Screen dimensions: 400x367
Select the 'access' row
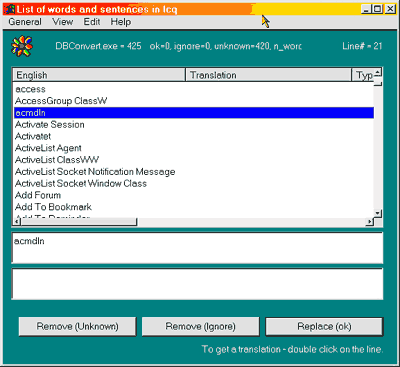point(194,89)
